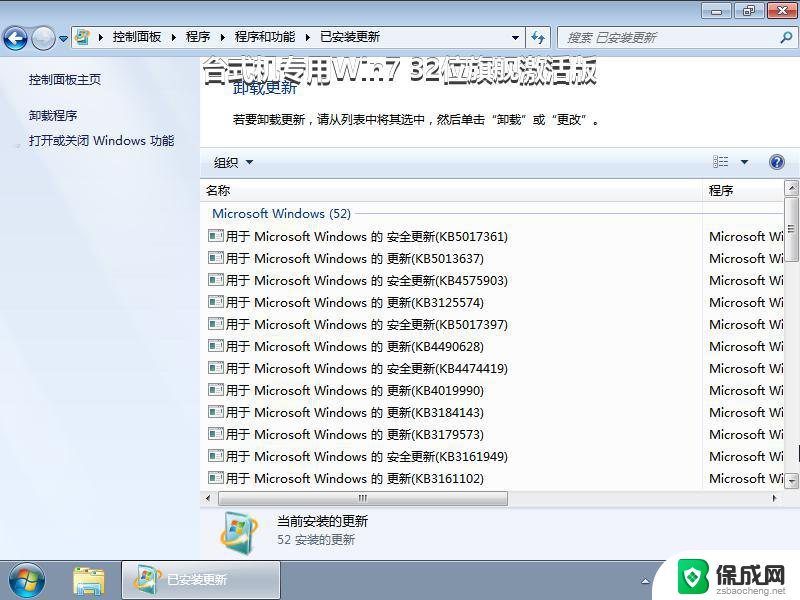Select 控制面板 breadcrumb in address bar
Image resolution: width=800 pixels, height=600 pixels.
point(137,37)
